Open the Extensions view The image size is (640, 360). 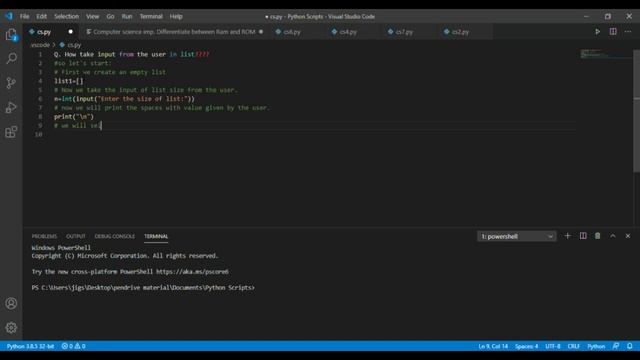[x=11, y=132]
